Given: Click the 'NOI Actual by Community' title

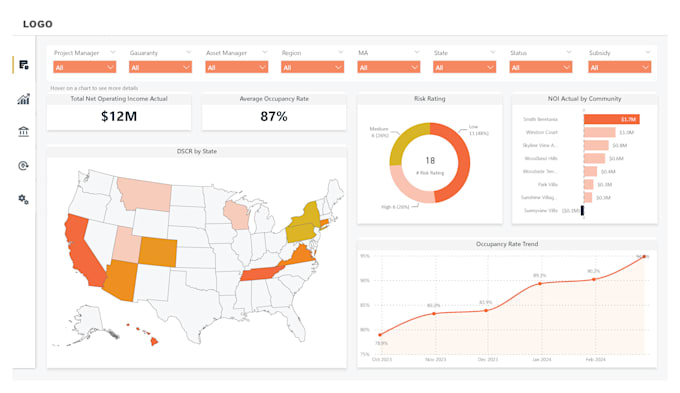Looking at the screenshot, I should coord(584,98).
